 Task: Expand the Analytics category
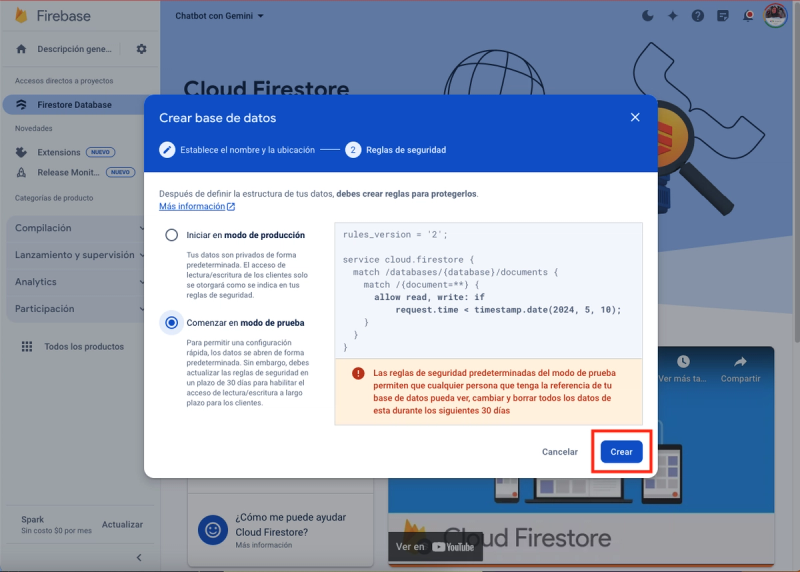coord(78,282)
